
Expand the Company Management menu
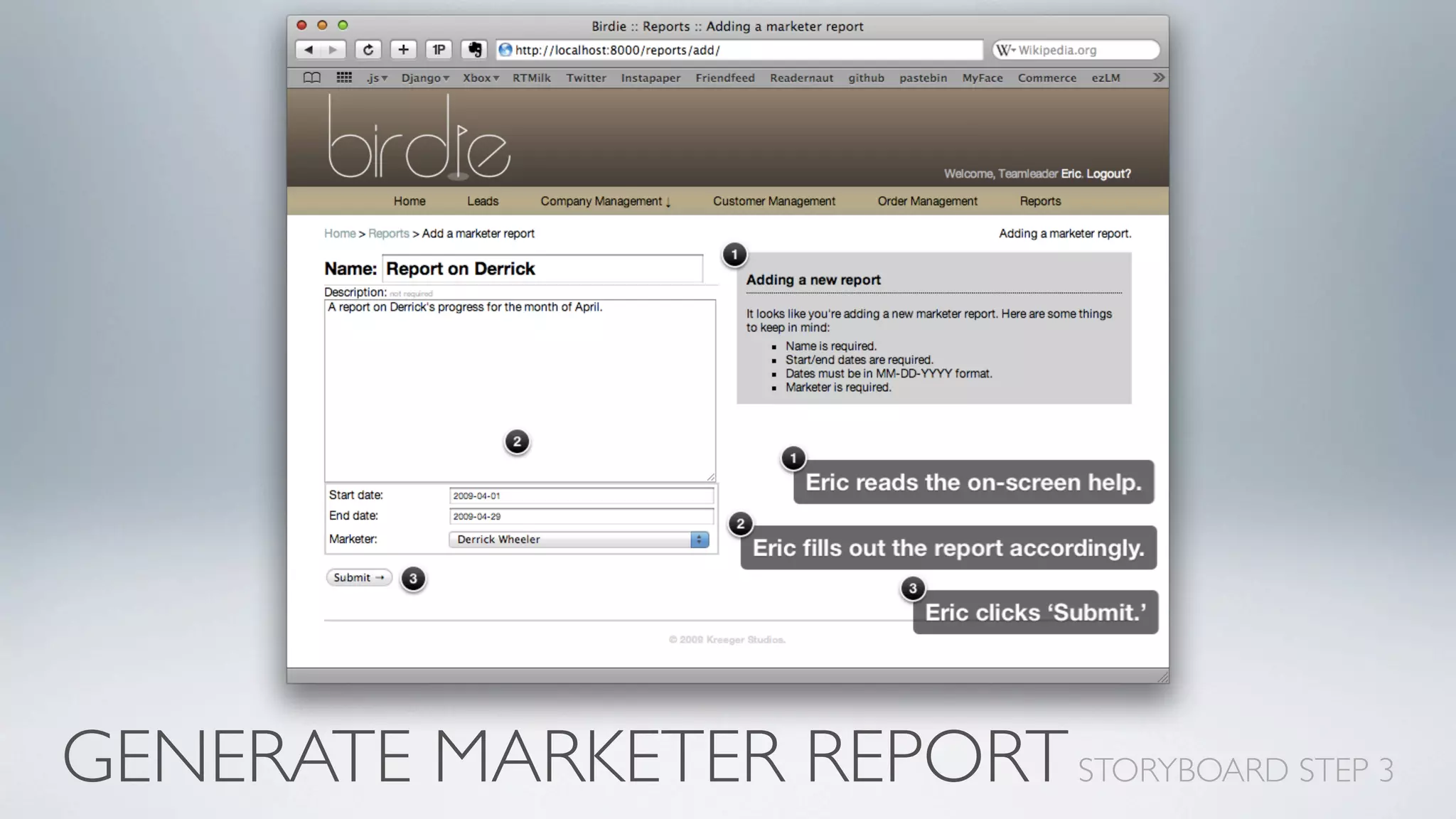point(606,201)
